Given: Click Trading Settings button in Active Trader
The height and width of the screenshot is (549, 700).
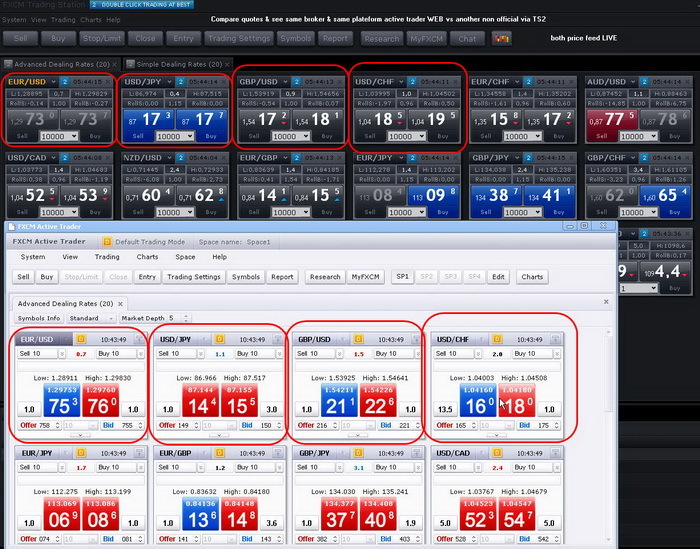Looking at the screenshot, I should coord(194,277).
